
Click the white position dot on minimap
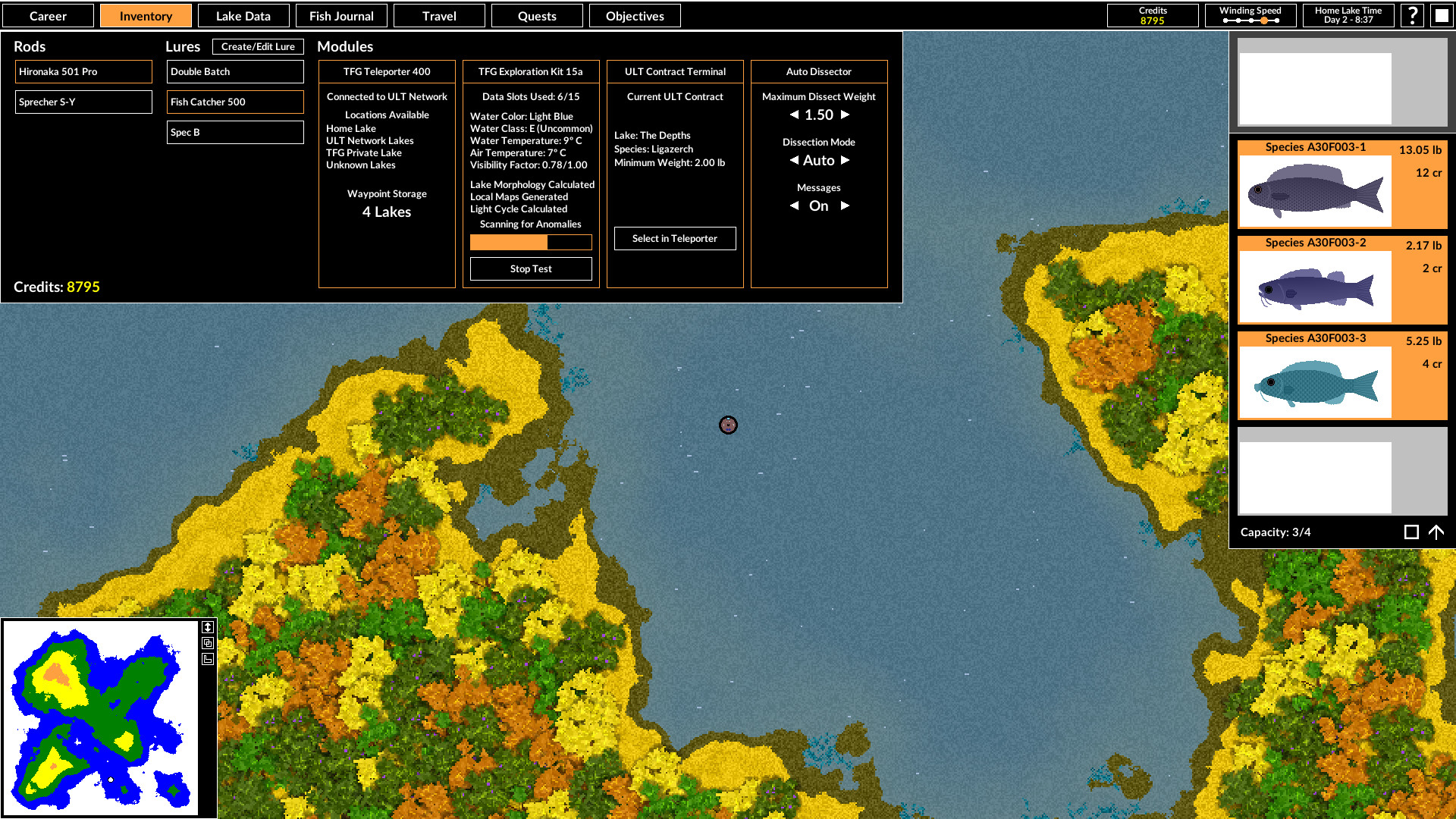click(x=111, y=779)
